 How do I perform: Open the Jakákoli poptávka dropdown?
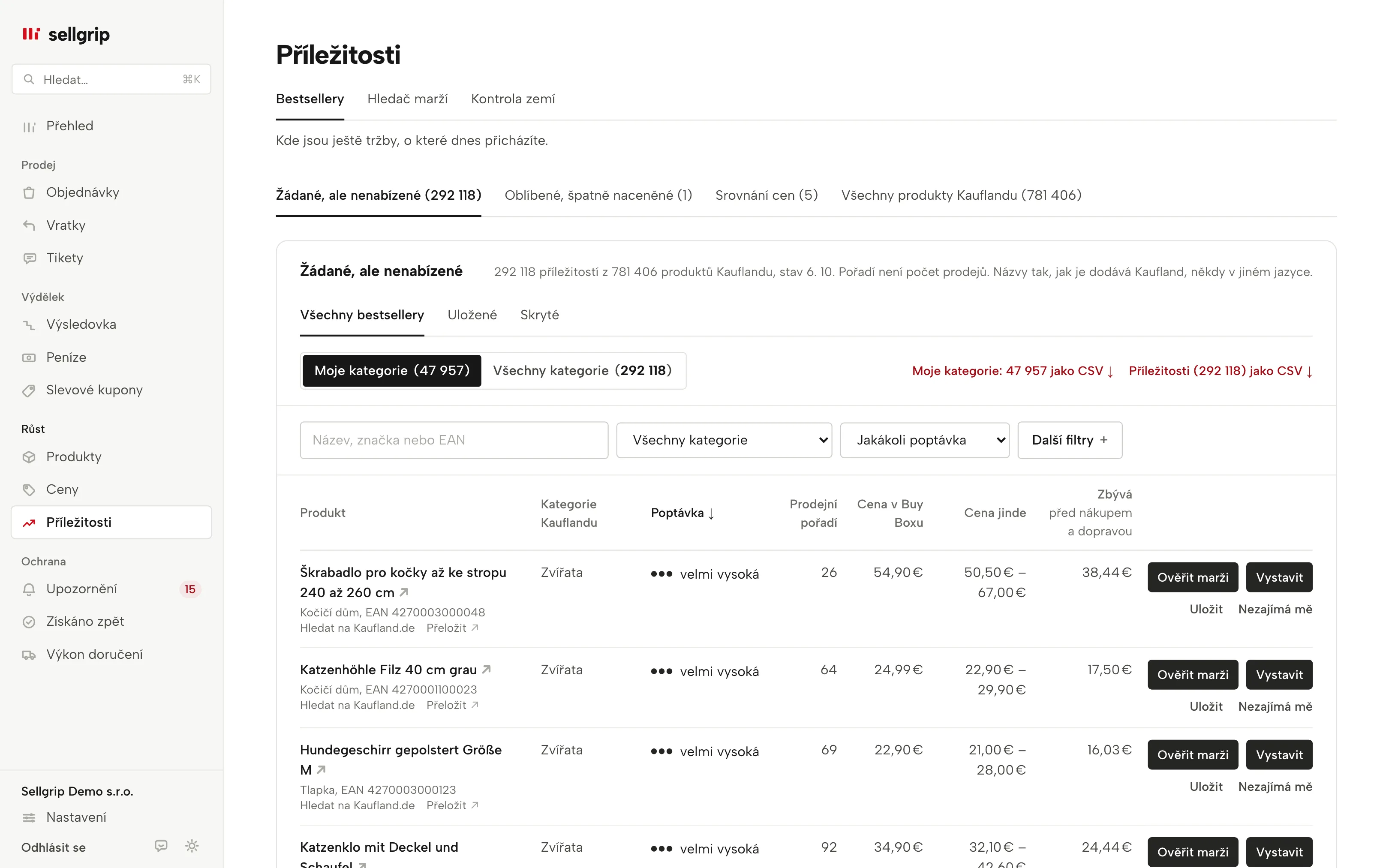coord(924,440)
